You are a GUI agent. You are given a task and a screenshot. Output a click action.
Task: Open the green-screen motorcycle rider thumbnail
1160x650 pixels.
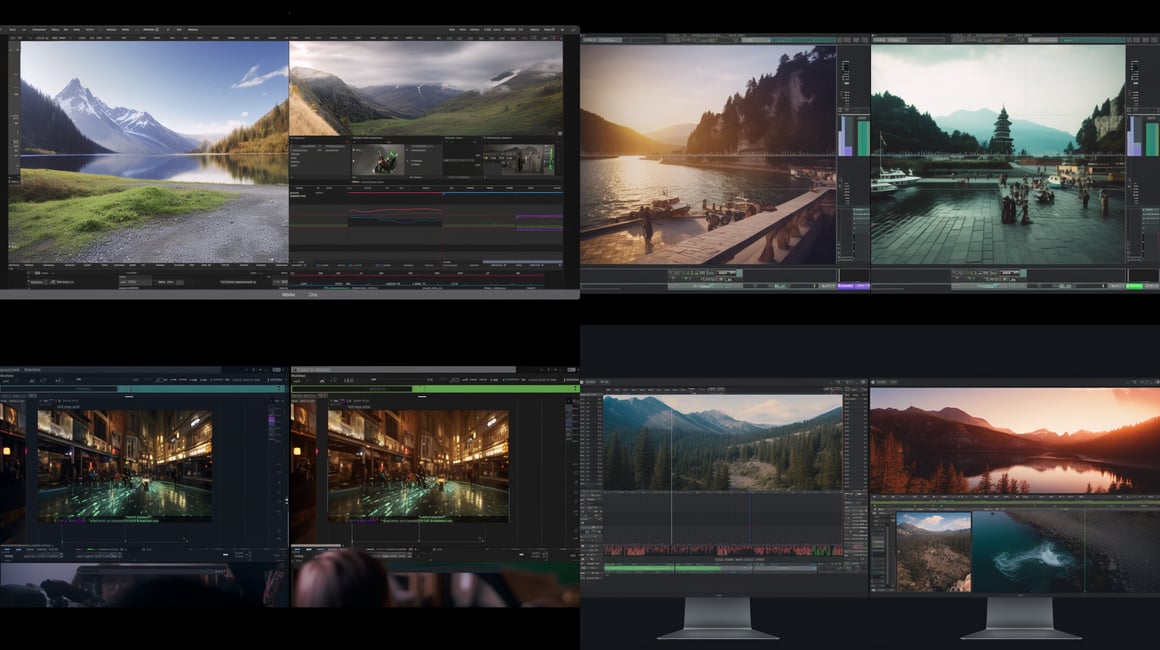pos(378,160)
